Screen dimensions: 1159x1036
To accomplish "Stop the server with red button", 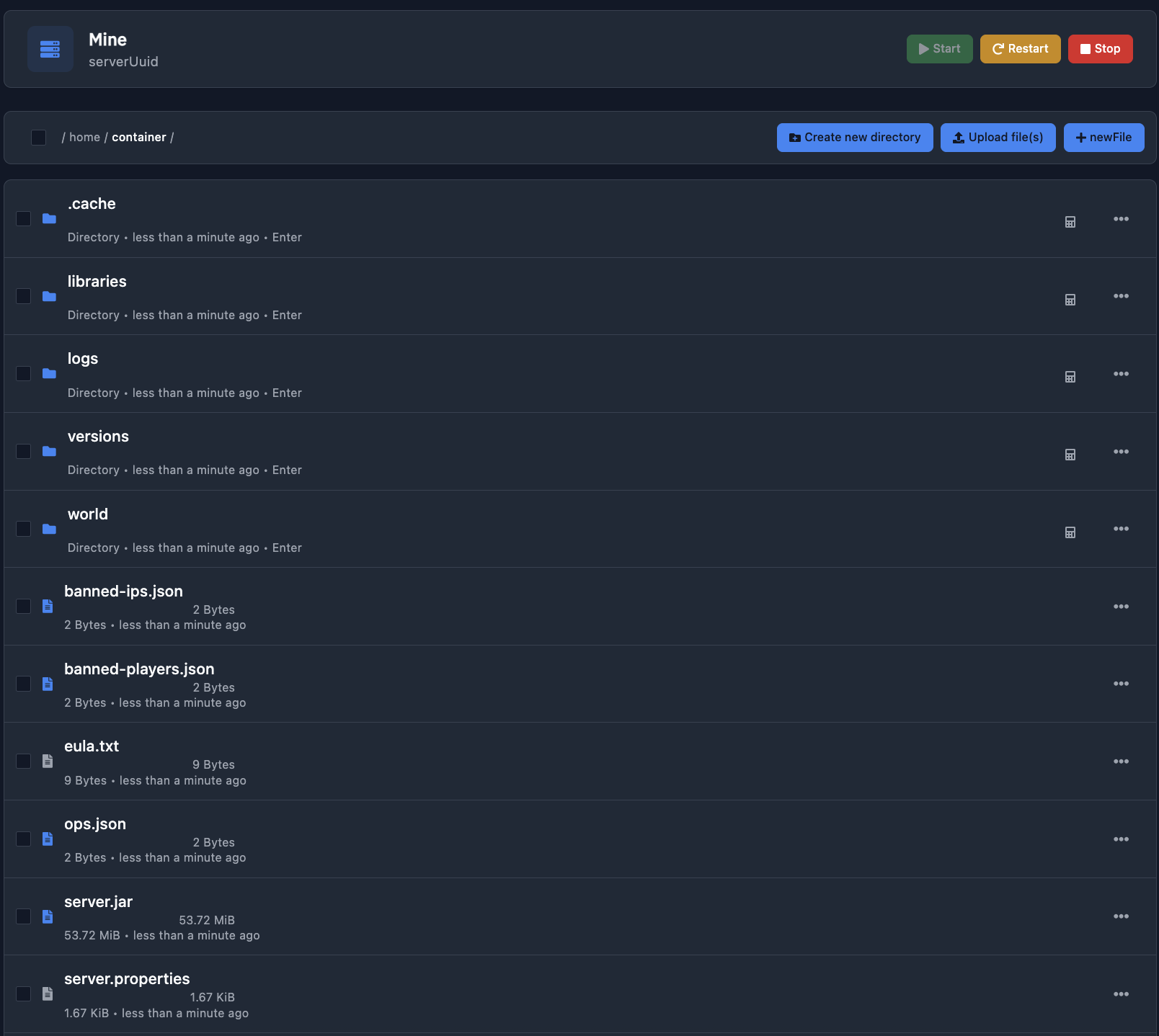I will 1099,49.
